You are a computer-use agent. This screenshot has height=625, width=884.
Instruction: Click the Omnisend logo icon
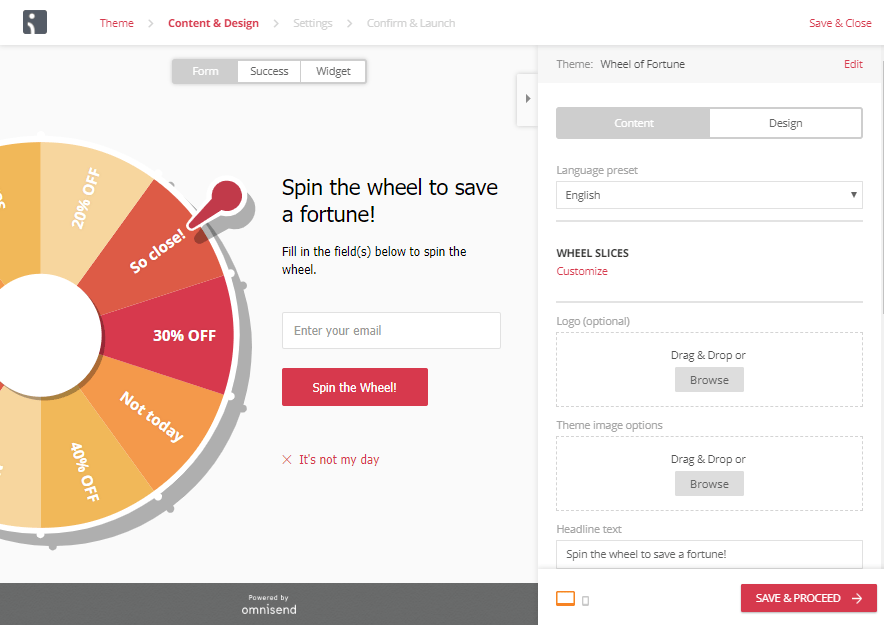(x=35, y=23)
